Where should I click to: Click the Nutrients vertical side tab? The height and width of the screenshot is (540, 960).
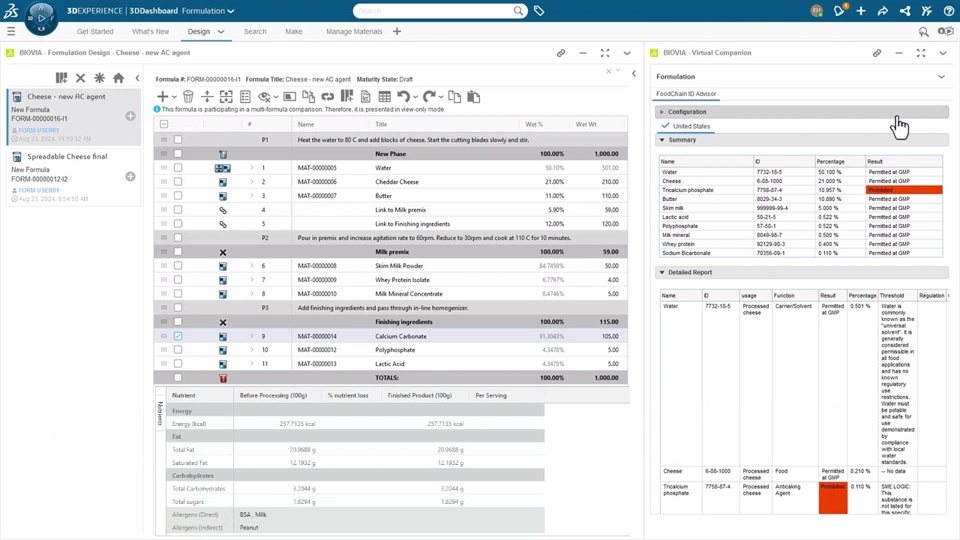(x=160, y=413)
